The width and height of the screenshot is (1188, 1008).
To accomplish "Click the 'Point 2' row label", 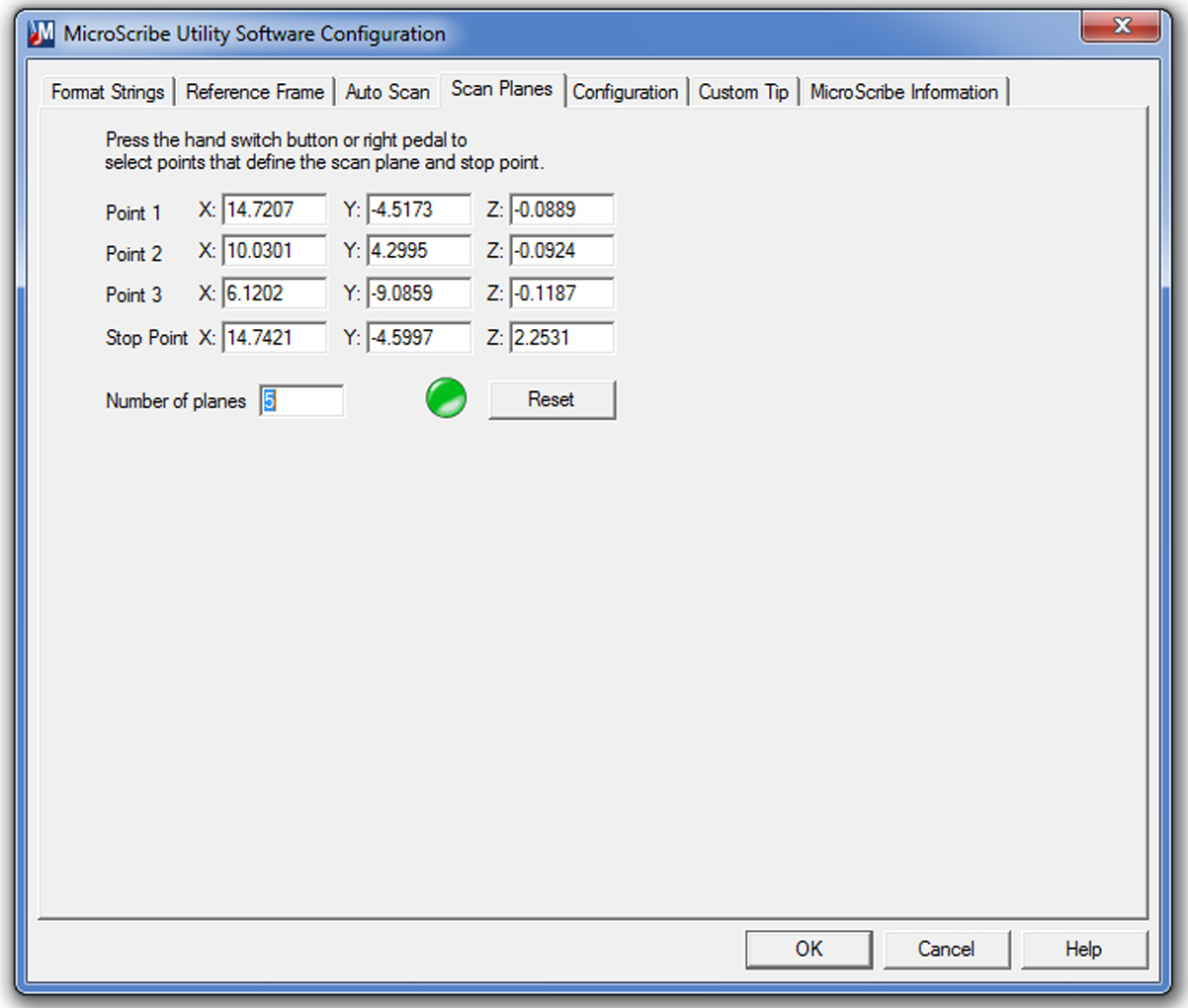I will [133, 254].
